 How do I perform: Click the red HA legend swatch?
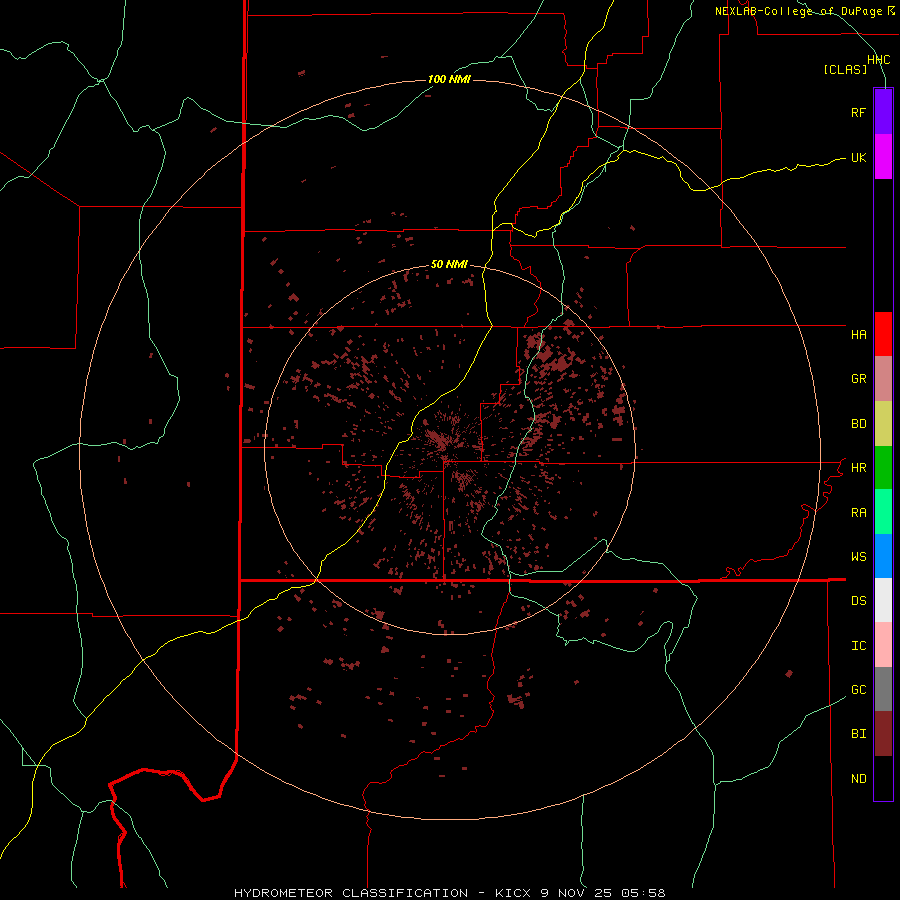click(883, 334)
